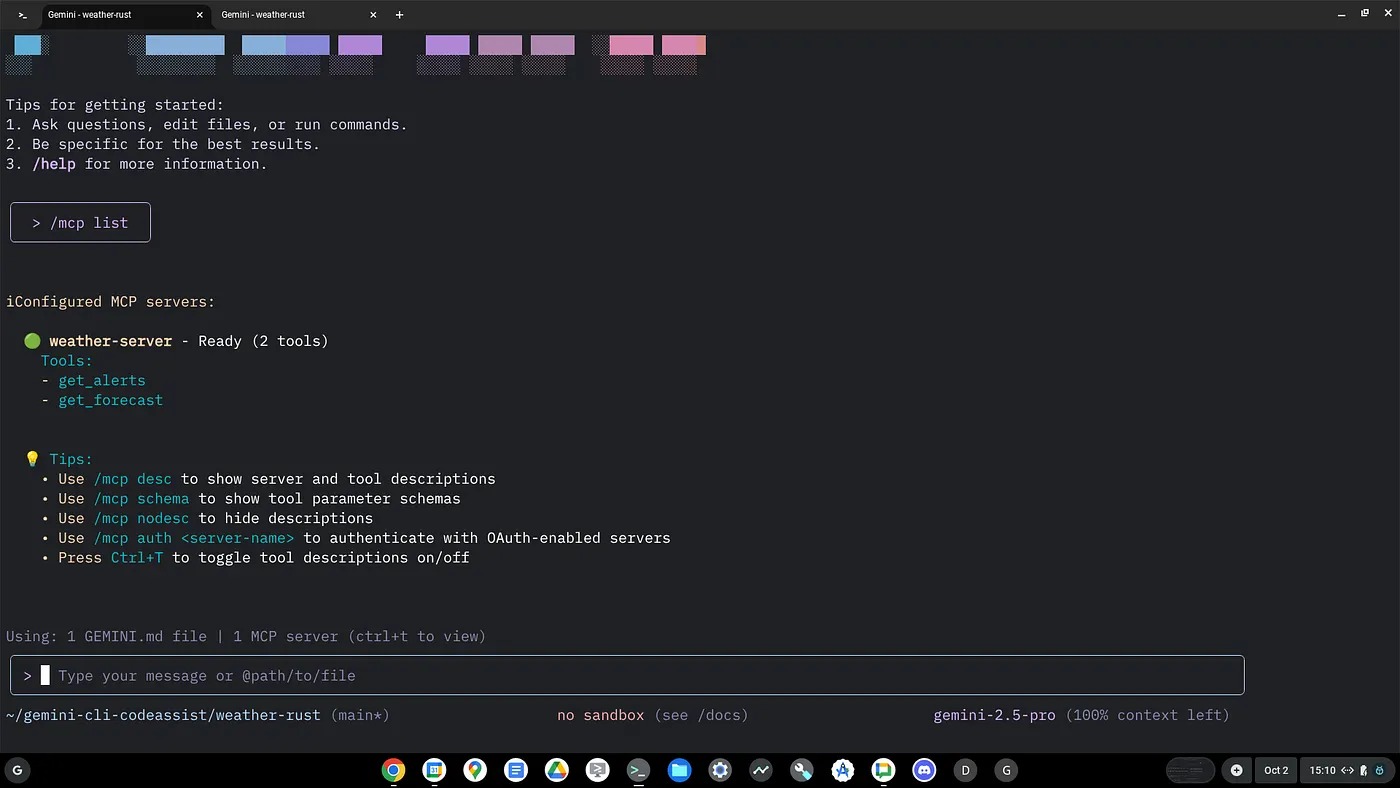The height and width of the screenshot is (788, 1400).
Task: Open Google Maps shelf icon
Action: tap(475, 770)
